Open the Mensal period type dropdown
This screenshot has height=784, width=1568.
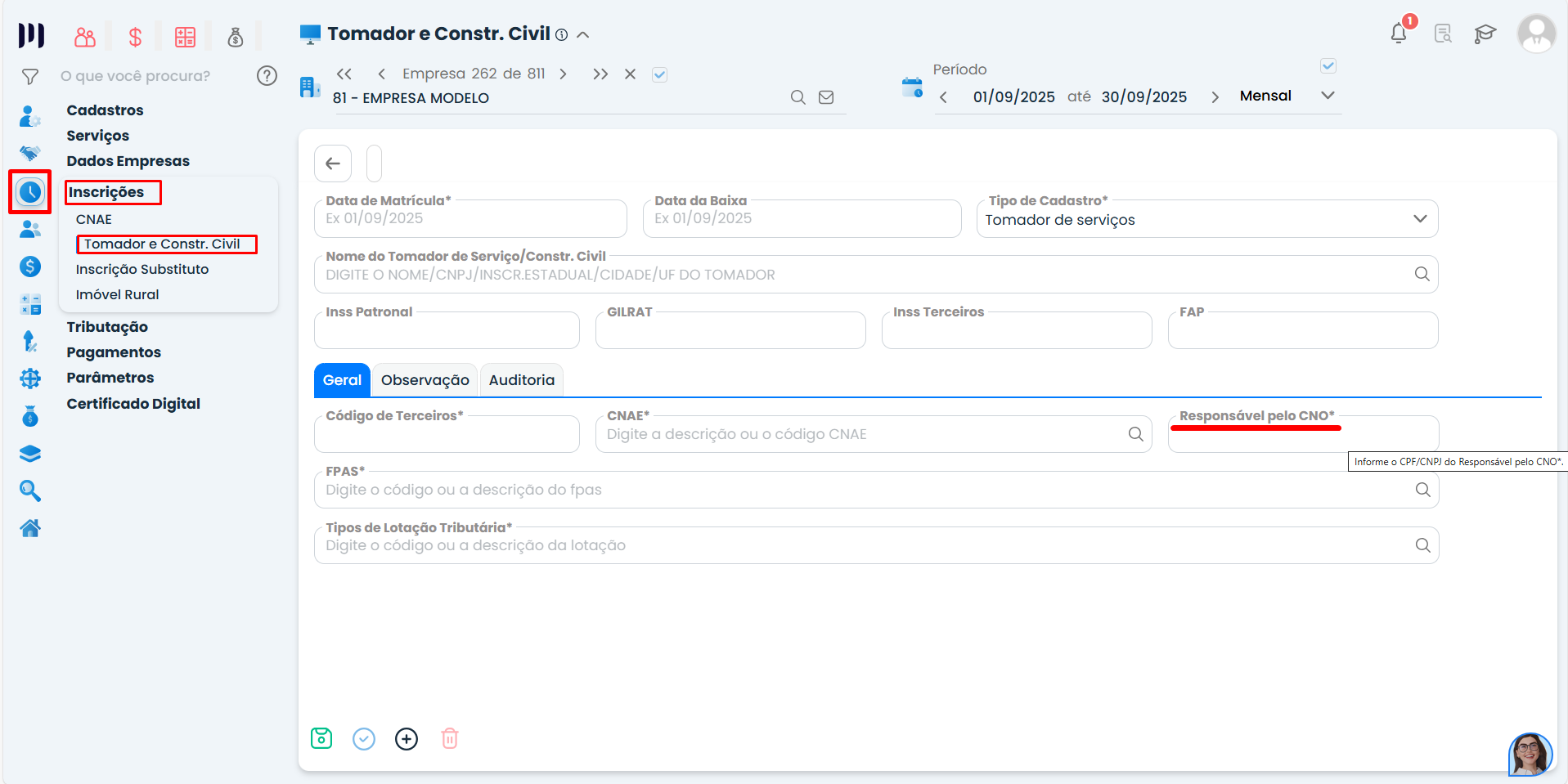click(x=1287, y=96)
